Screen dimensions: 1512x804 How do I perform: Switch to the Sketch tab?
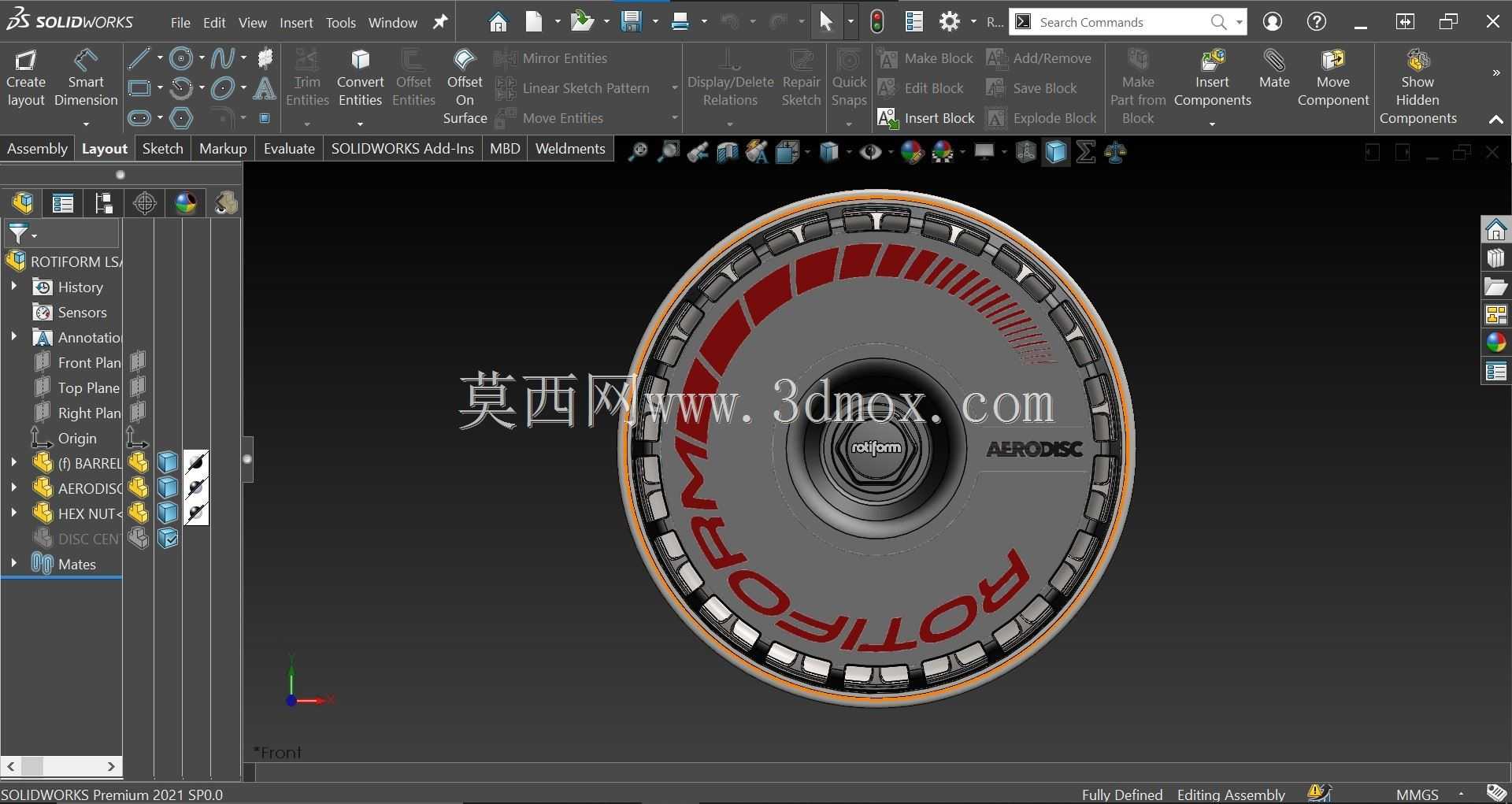pos(162,148)
